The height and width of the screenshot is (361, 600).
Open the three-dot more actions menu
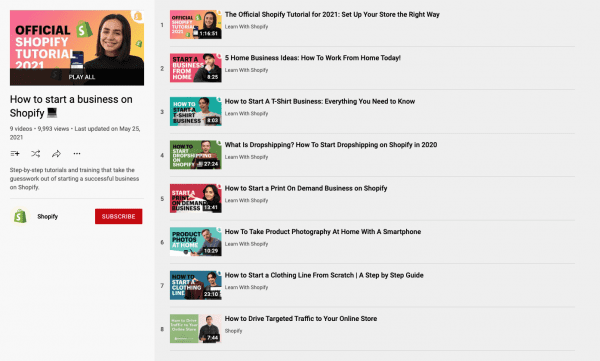pos(77,154)
